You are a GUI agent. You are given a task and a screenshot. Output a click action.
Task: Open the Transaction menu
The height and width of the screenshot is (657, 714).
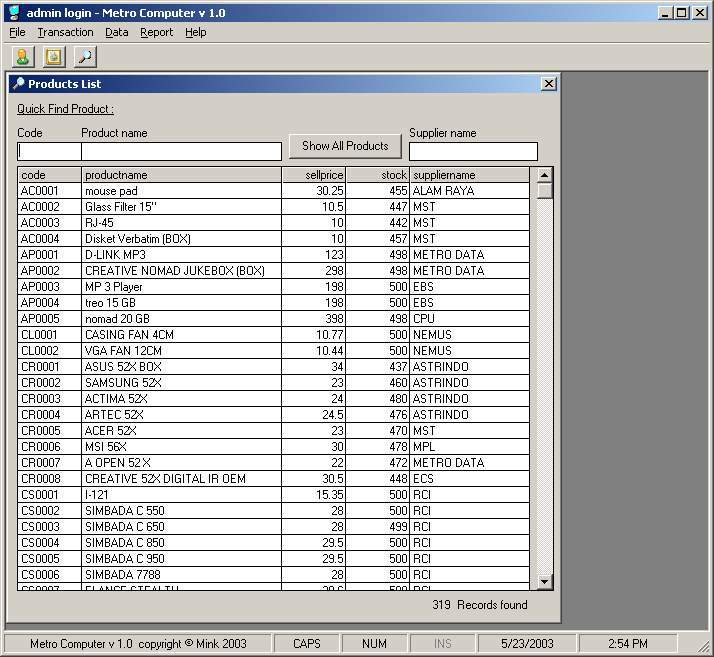tap(65, 32)
